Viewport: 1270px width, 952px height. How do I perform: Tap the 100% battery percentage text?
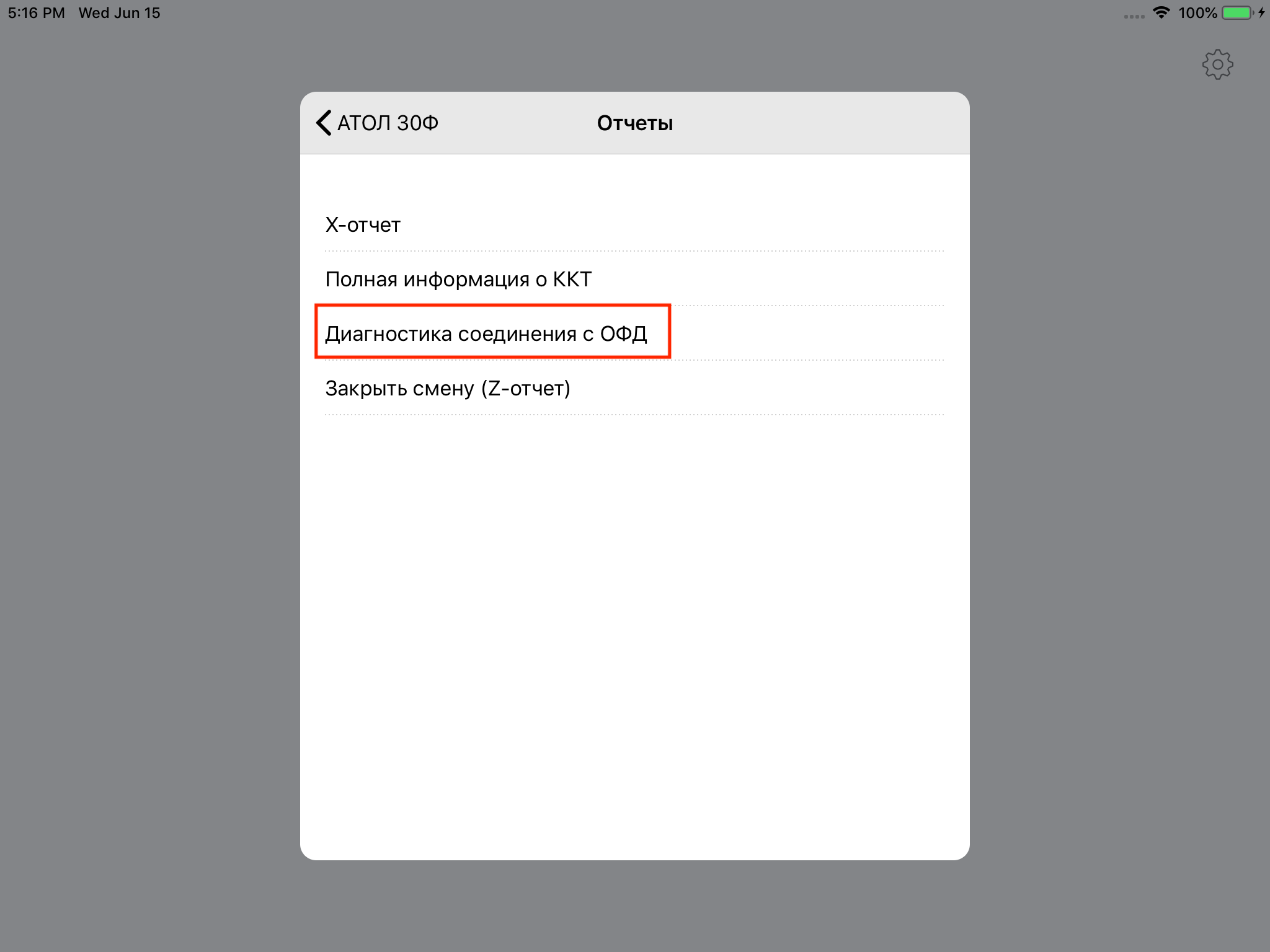1197,12
